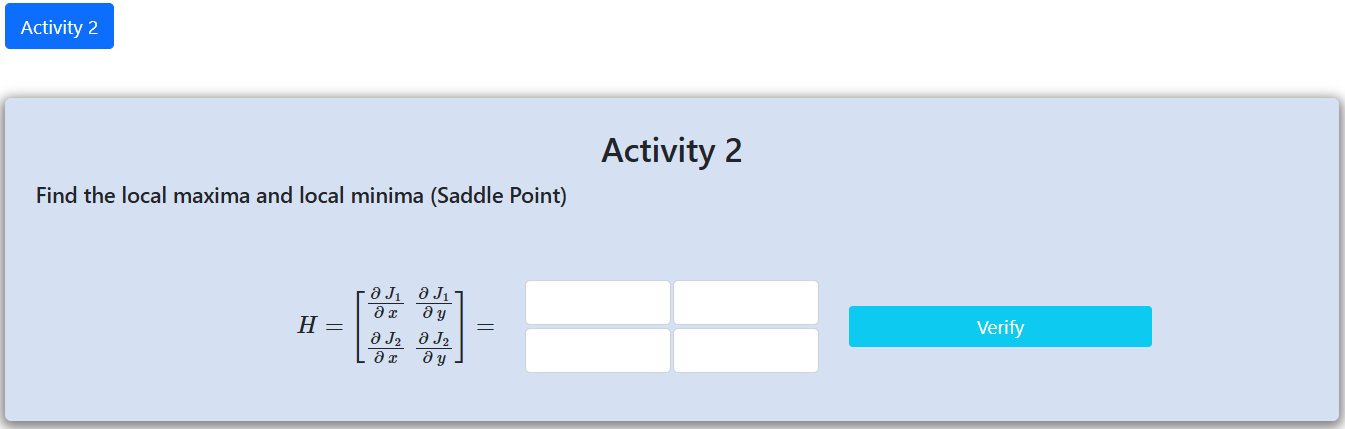This screenshot has height=429, width=1345.
Task: Click the left bracket of the matrix
Action: [360, 326]
